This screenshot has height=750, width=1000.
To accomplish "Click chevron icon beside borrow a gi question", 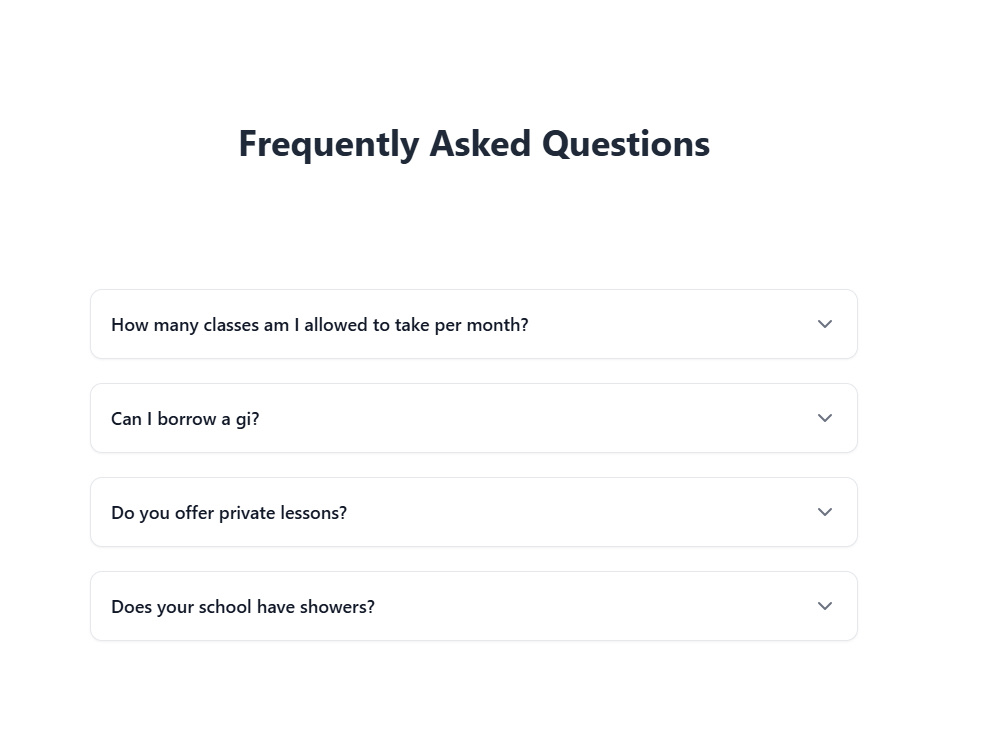I will (x=825, y=418).
